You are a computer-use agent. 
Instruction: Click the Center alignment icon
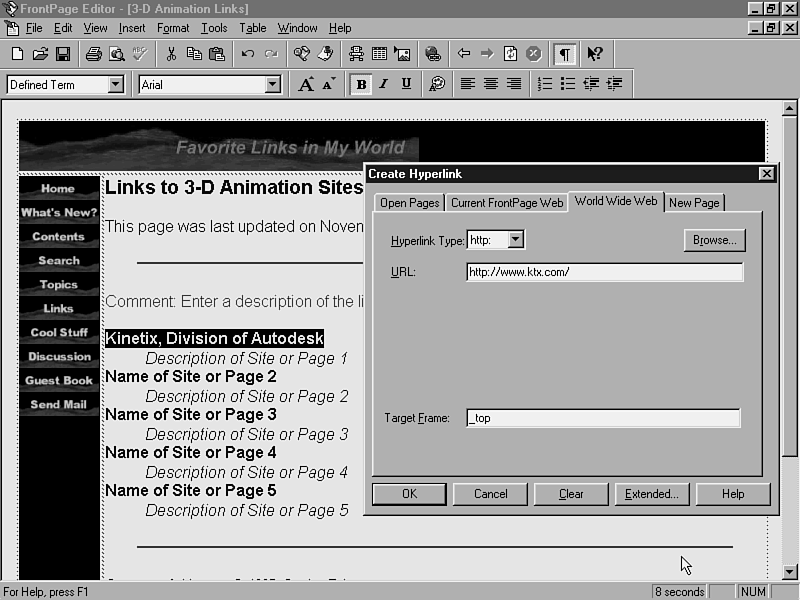point(491,85)
